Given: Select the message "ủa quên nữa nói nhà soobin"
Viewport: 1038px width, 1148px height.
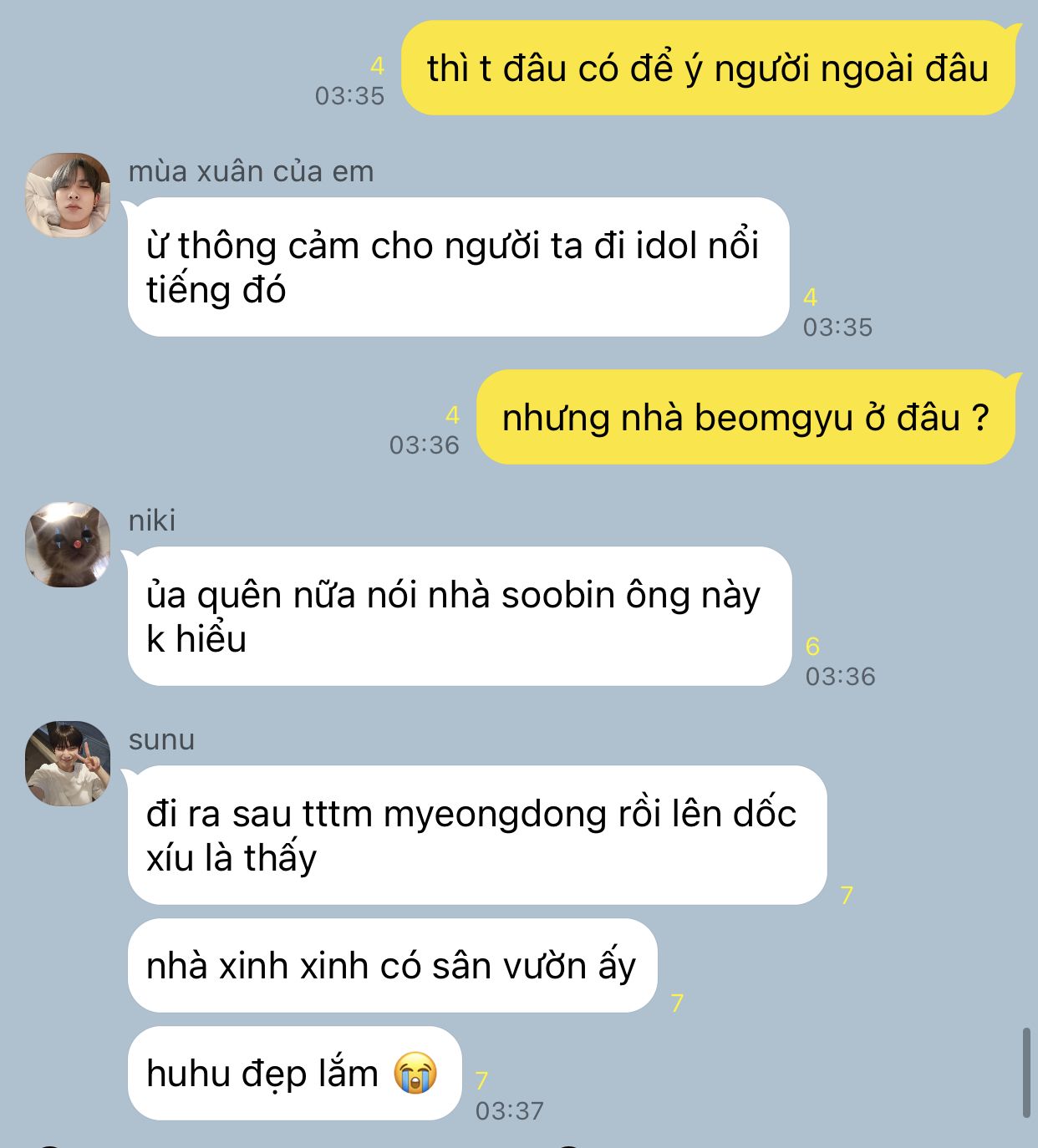Looking at the screenshot, I should coord(459,616).
